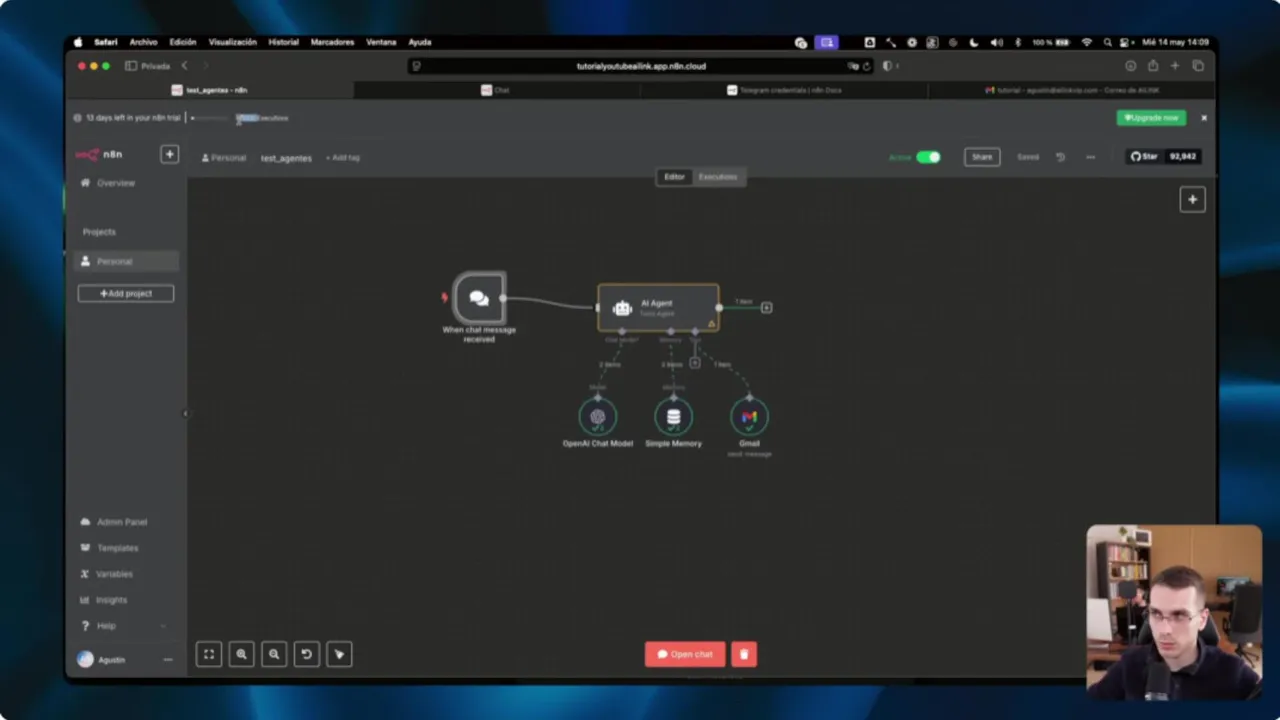The image size is (1280, 720).
Task: Create new item with sidebar plus button
Action: click(169, 154)
